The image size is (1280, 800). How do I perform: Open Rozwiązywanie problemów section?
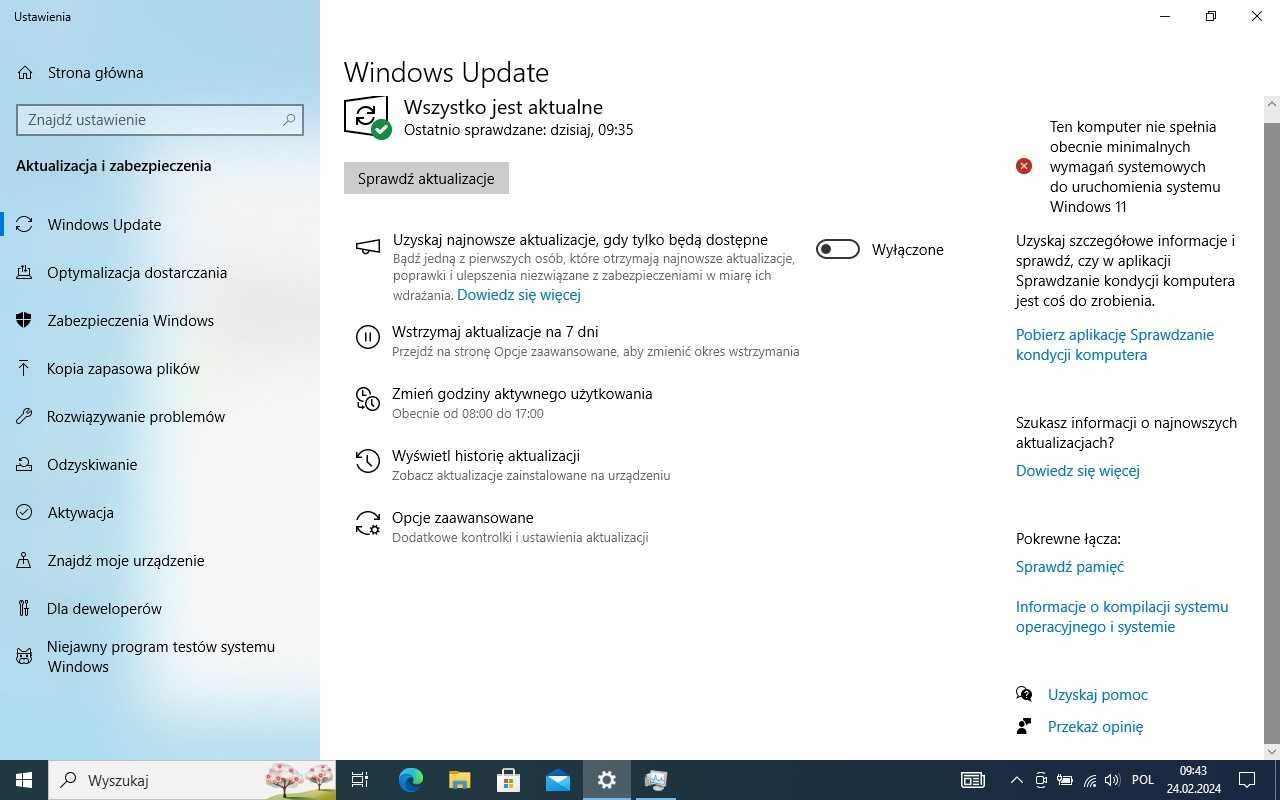160,417
